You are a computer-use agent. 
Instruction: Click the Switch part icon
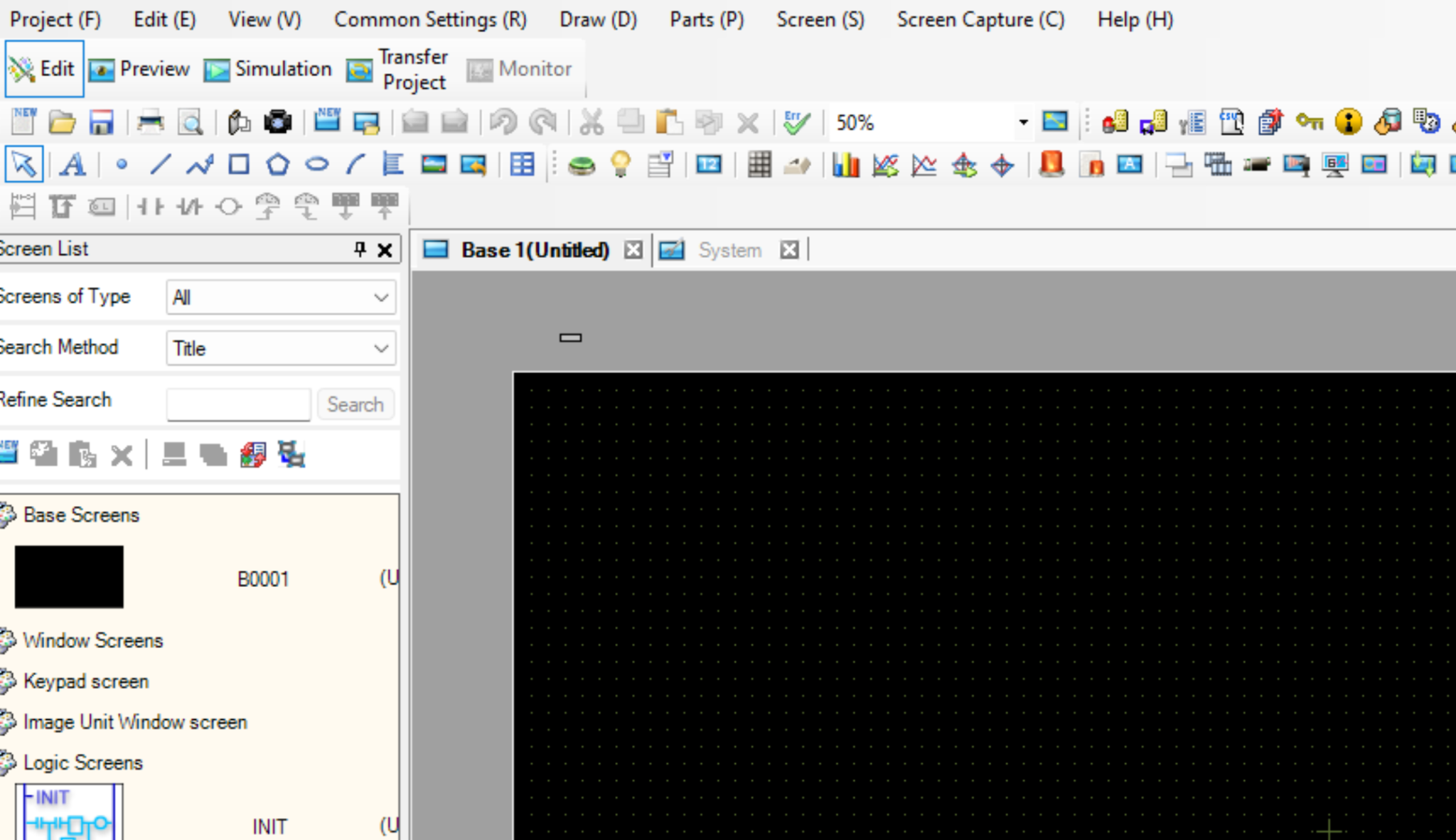[x=582, y=166]
